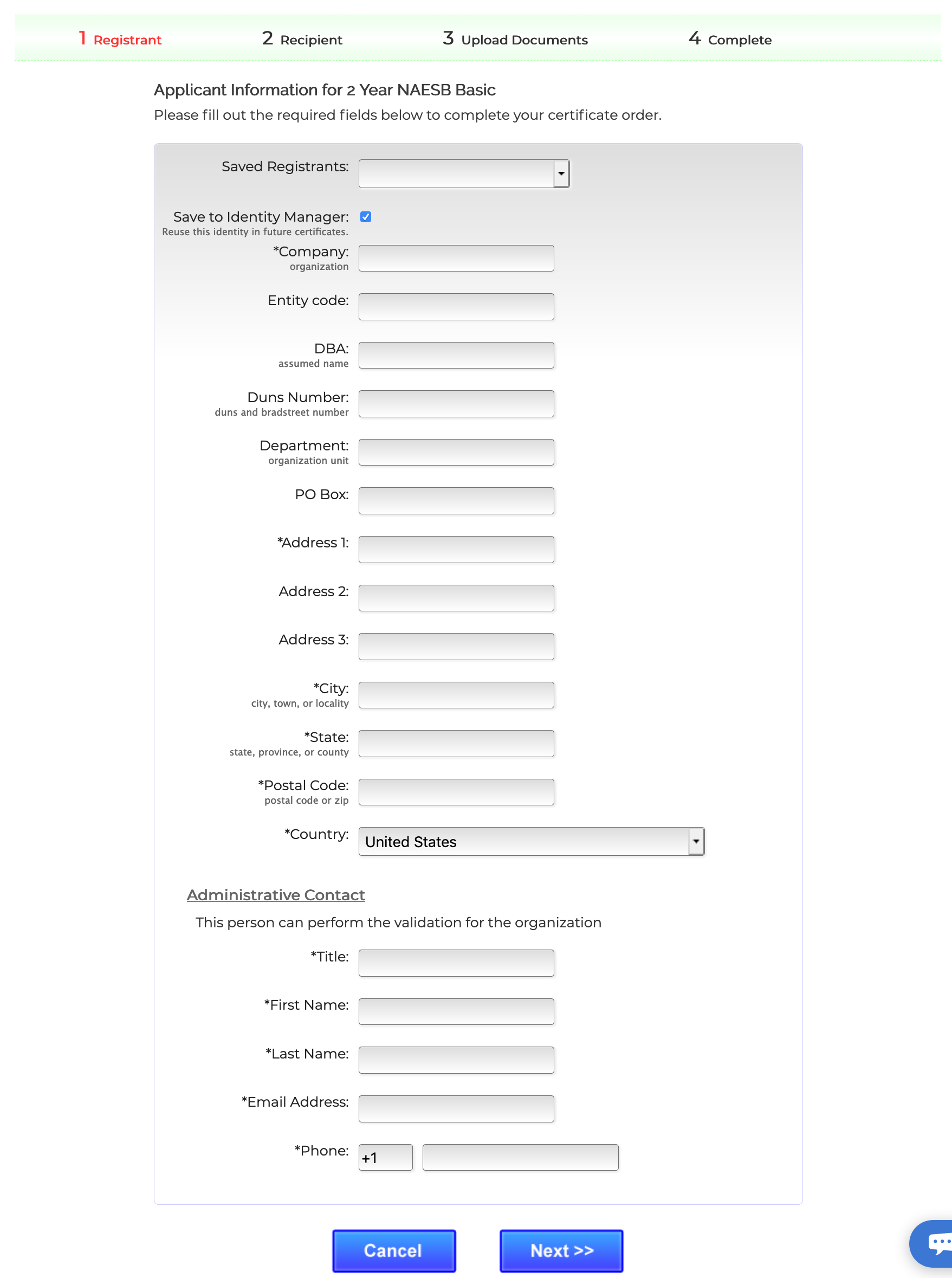Click the Postal Code input box
The width and height of the screenshot is (952, 1278).
[x=456, y=792]
